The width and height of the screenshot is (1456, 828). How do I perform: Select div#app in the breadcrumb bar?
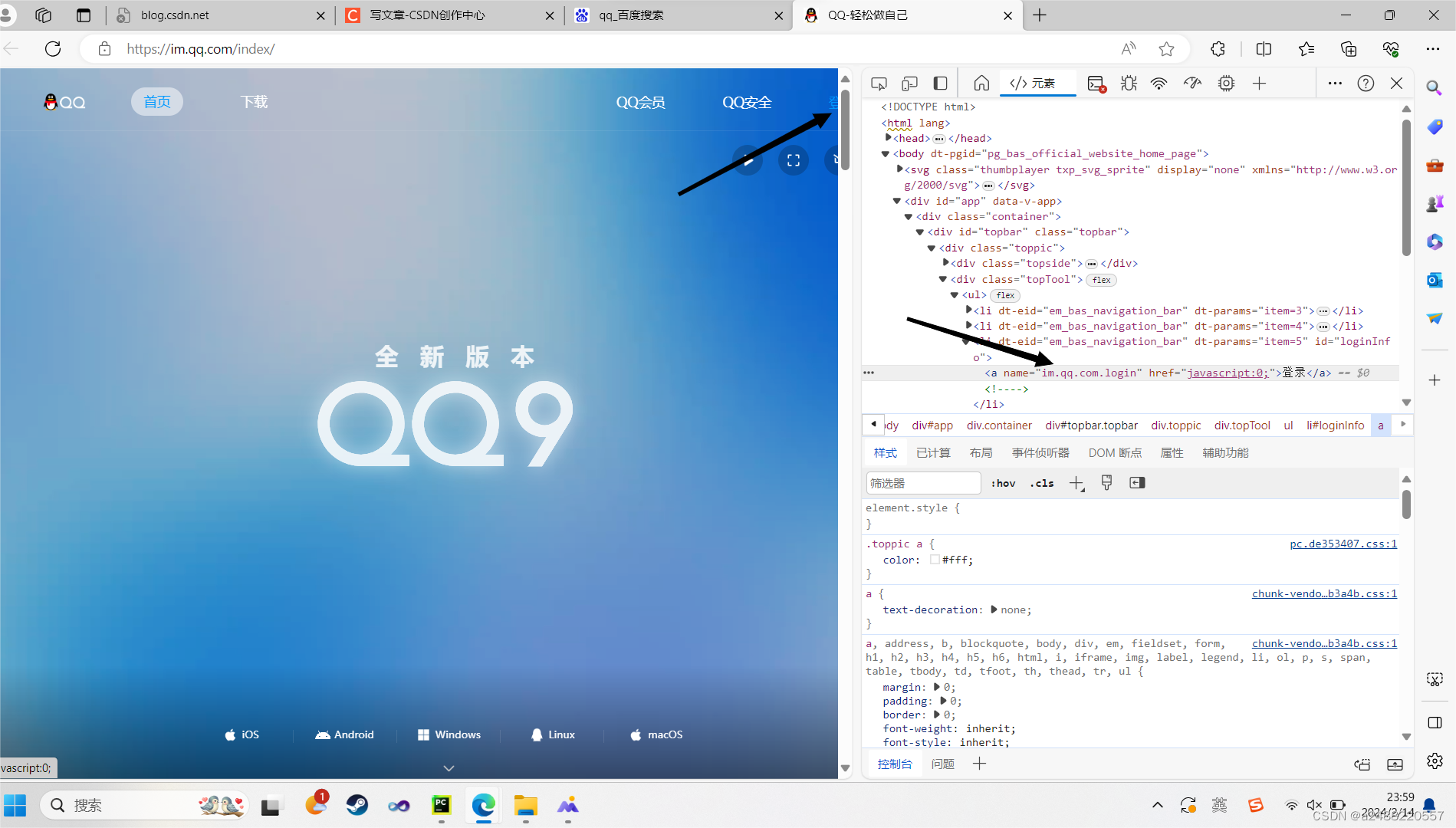click(932, 425)
